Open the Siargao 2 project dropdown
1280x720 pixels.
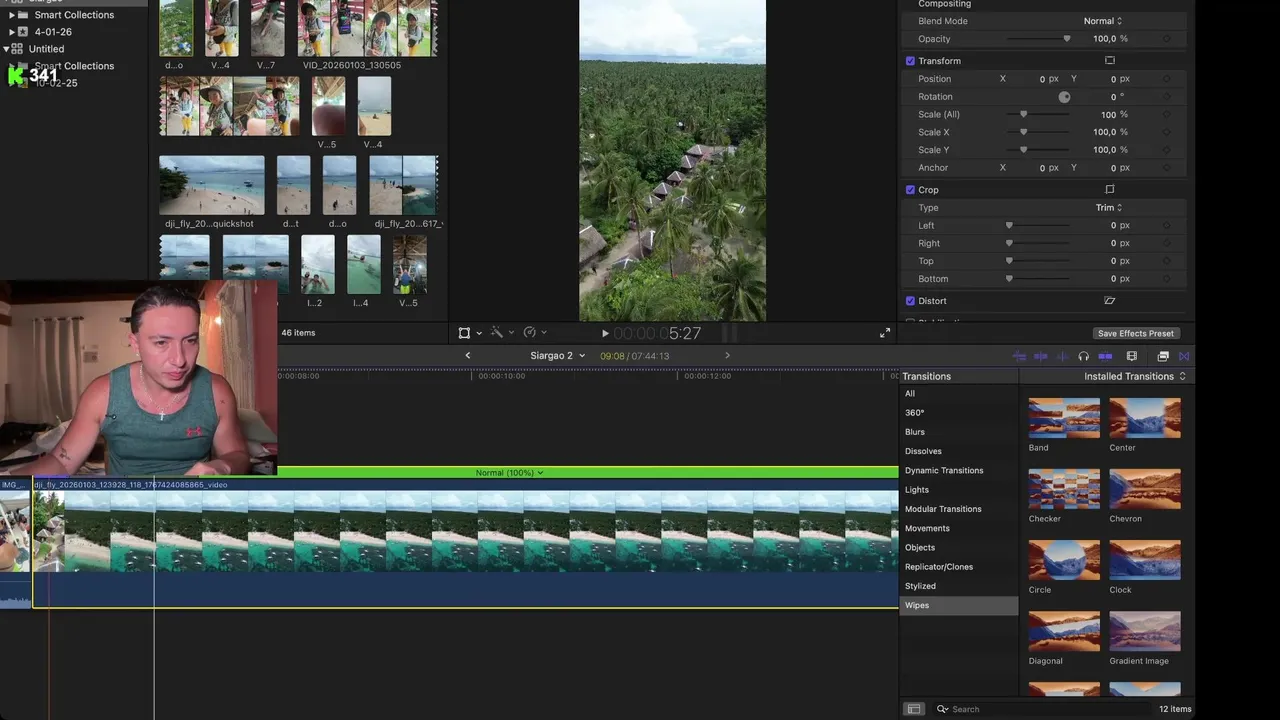(x=557, y=356)
